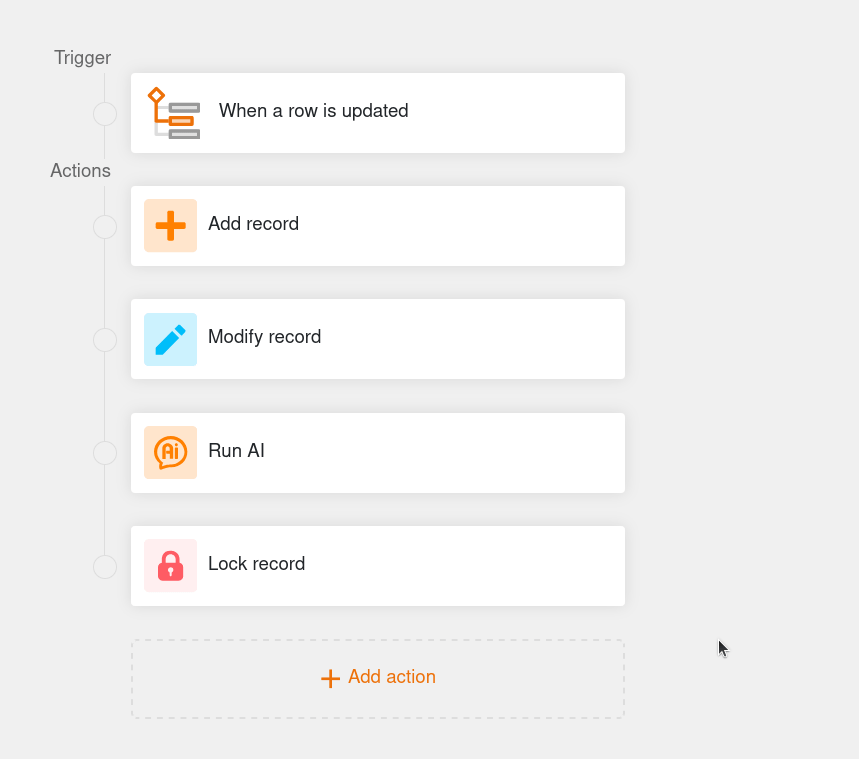The image size is (859, 759).
Task: Select the timeline circle beside Add record
Action: pyautogui.click(x=105, y=227)
